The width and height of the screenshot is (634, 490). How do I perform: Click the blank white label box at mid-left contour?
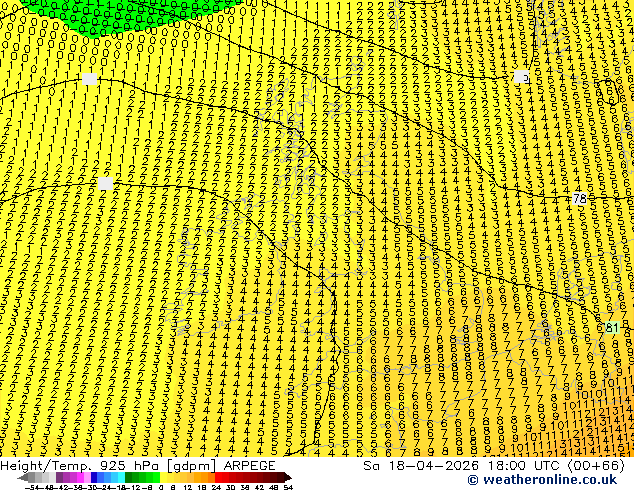[x=106, y=184]
